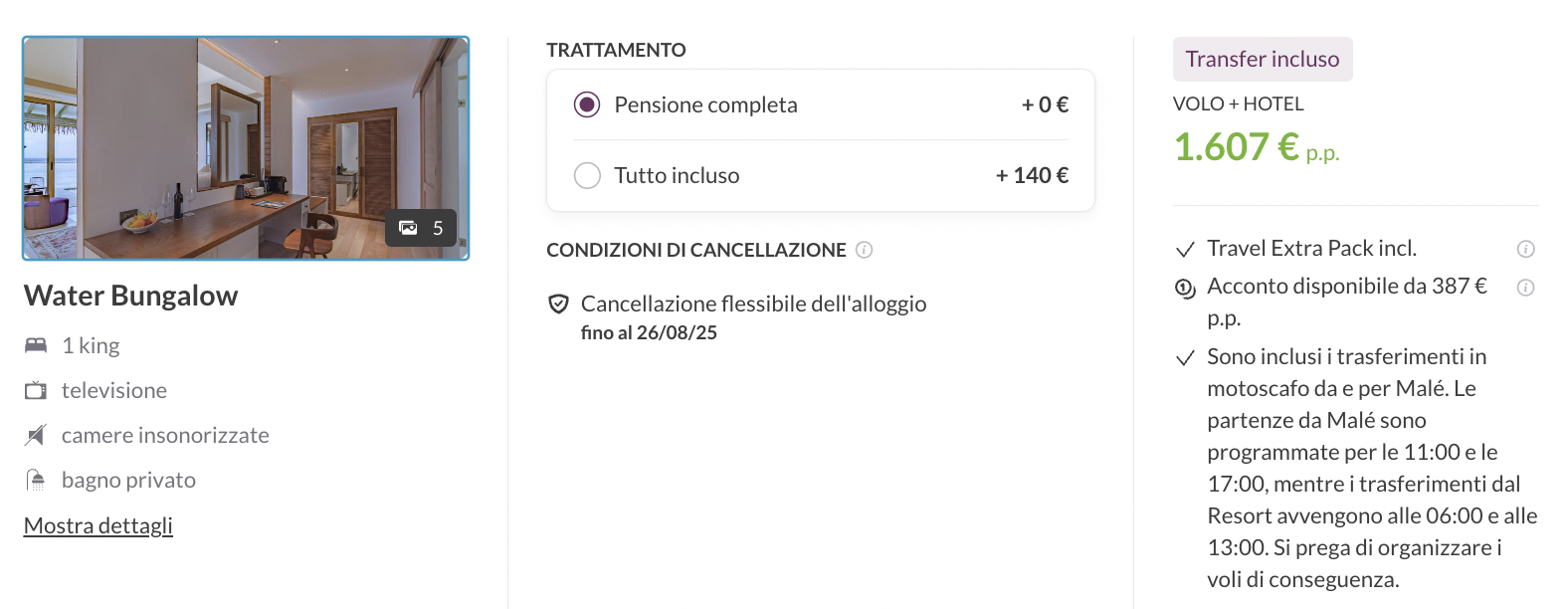1568x609 pixels.
Task: Expand room info via Mostra dettagli
Action: coord(98,525)
